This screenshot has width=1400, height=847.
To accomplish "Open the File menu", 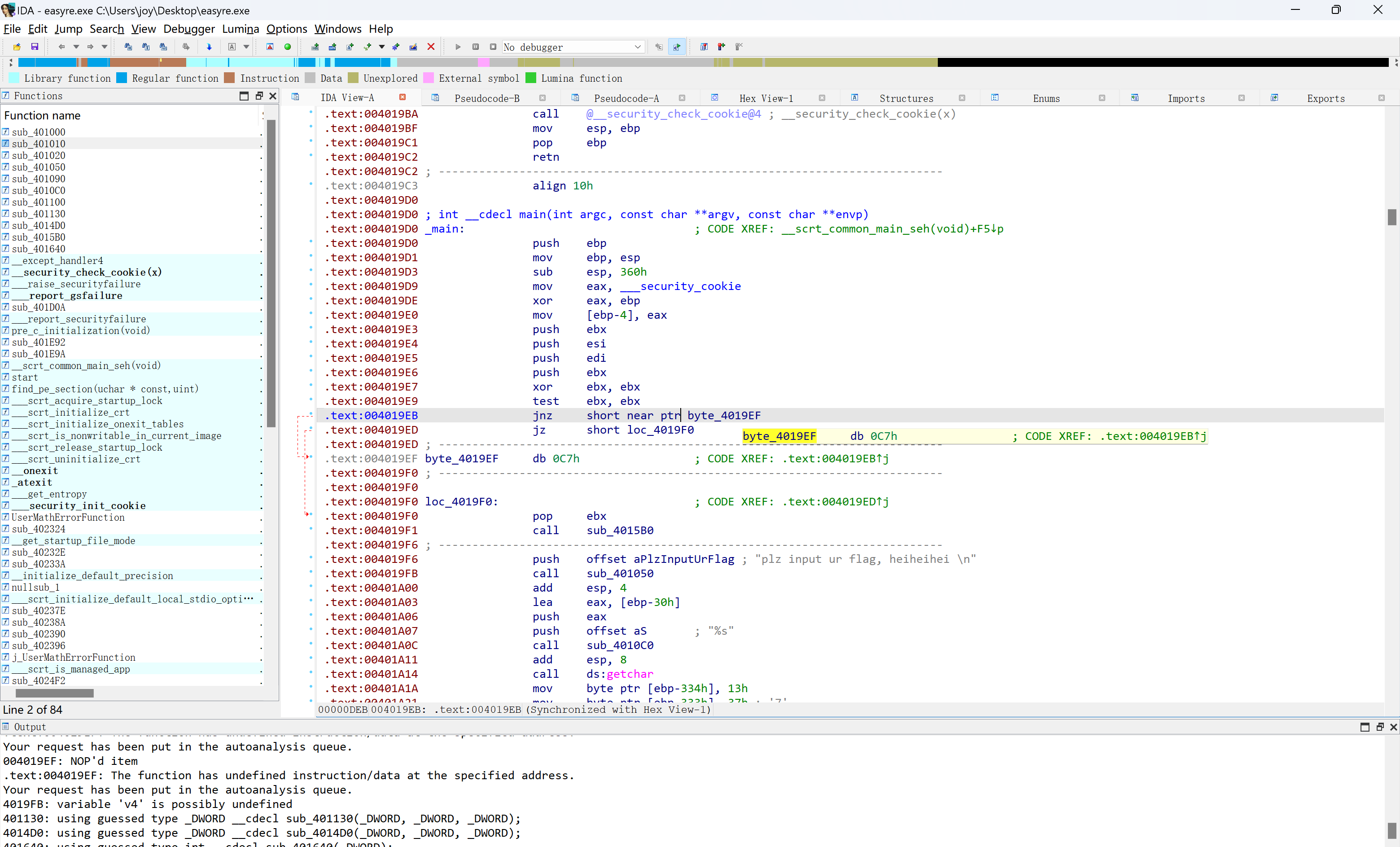I will (x=12, y=29).
